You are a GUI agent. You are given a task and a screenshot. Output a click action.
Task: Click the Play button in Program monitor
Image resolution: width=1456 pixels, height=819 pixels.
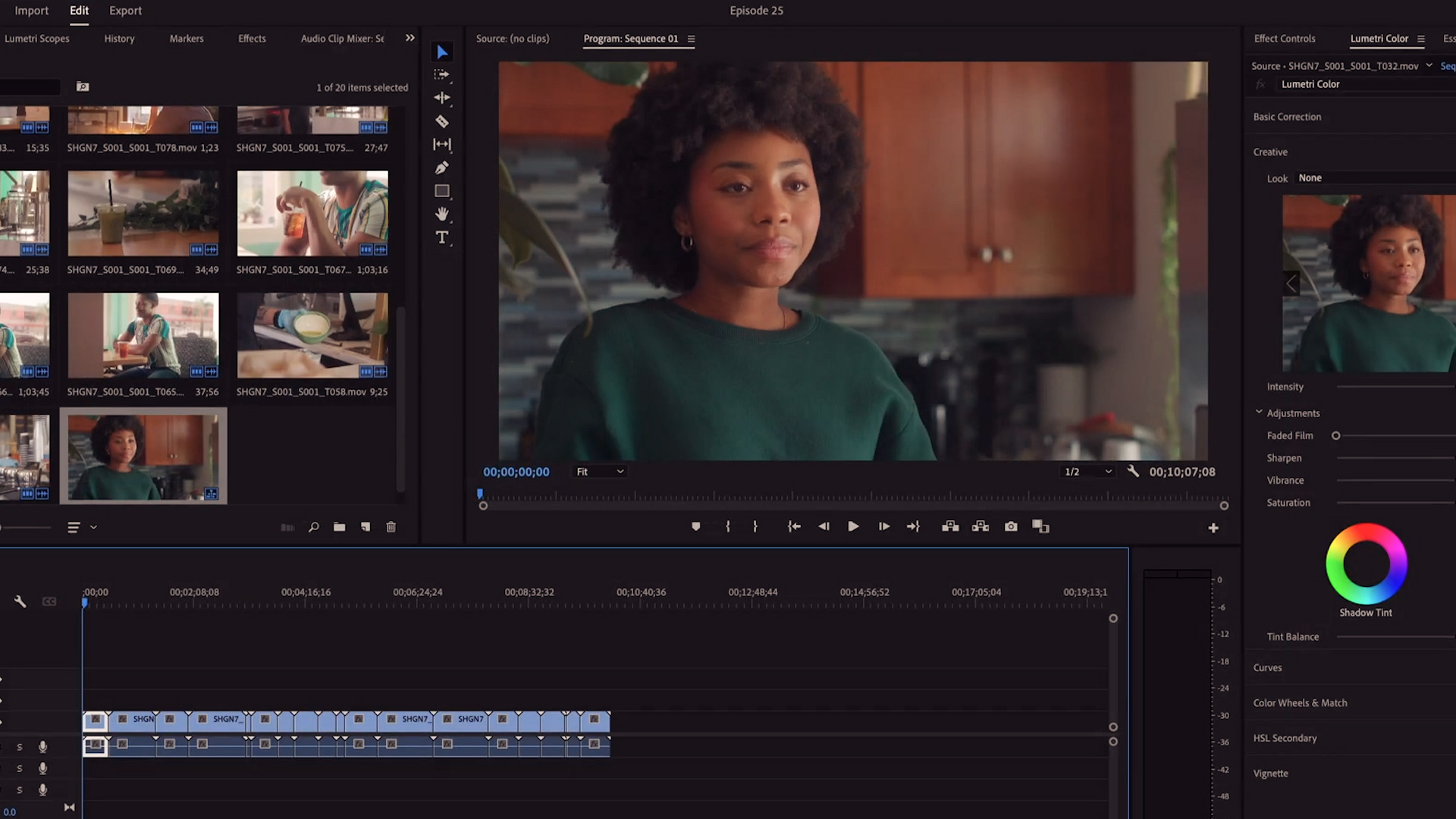(x=853, y=526)
